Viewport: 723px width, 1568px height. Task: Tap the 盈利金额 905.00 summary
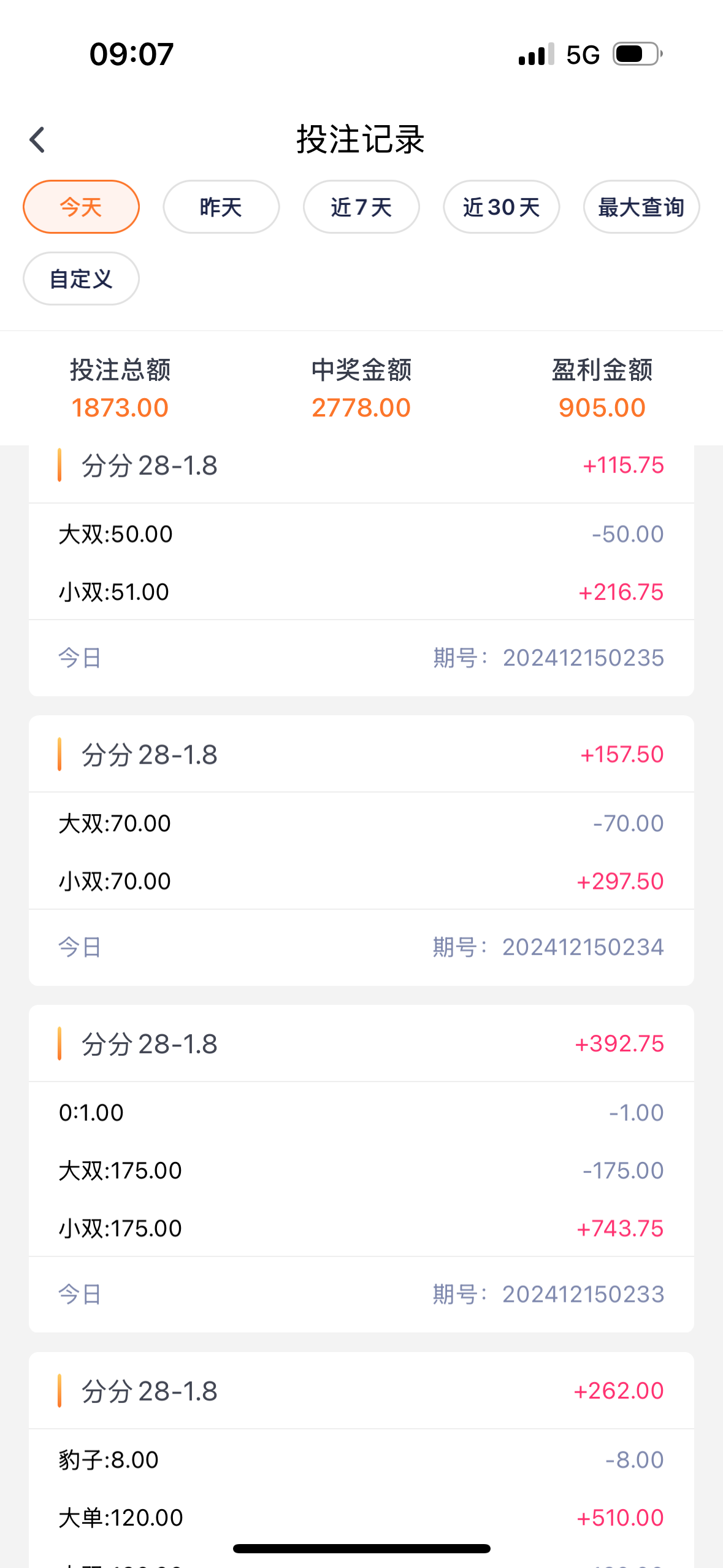tap(602, 388)
